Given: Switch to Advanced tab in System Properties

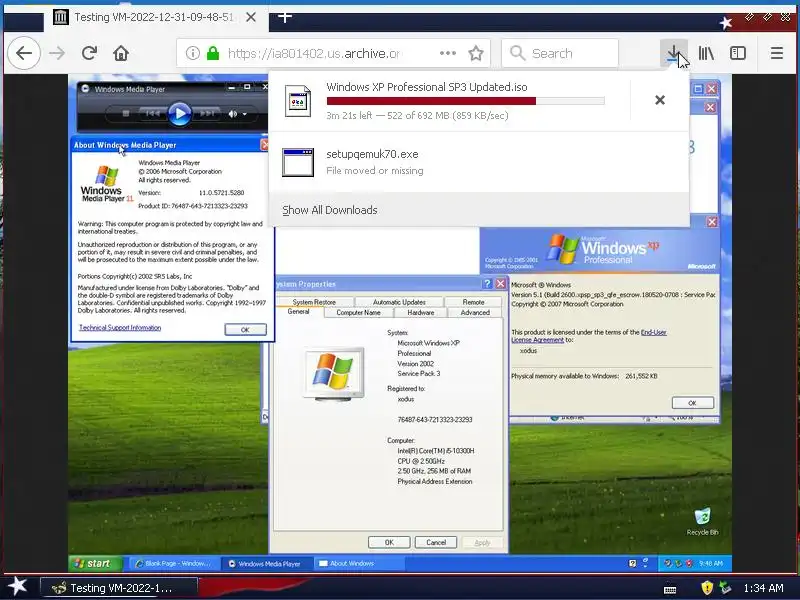Looking at the screenshot, I should click(475, 312).
